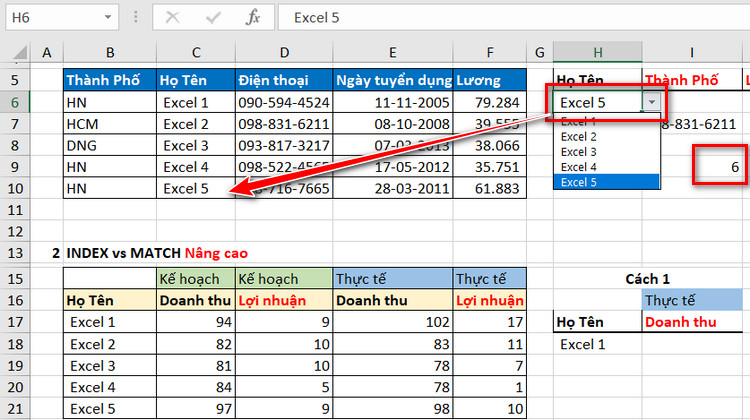Viewport: 750px width, 420px height.
Task: Click the DNG city cell
Action: point(110,145)
